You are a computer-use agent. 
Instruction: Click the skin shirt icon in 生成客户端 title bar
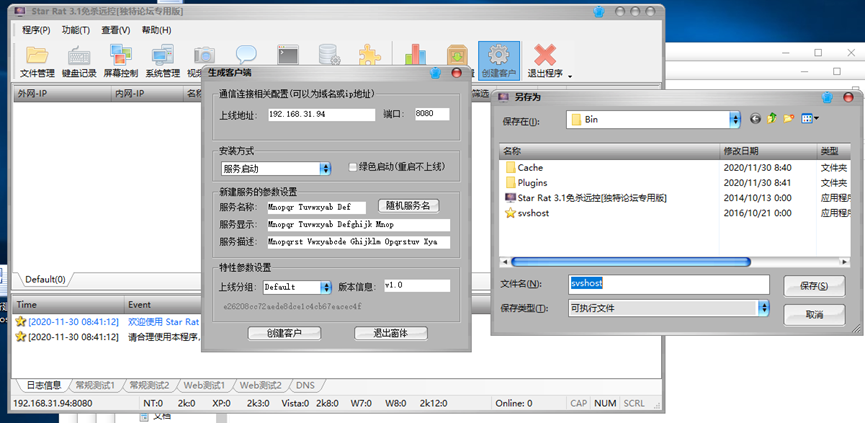[435, 73]
